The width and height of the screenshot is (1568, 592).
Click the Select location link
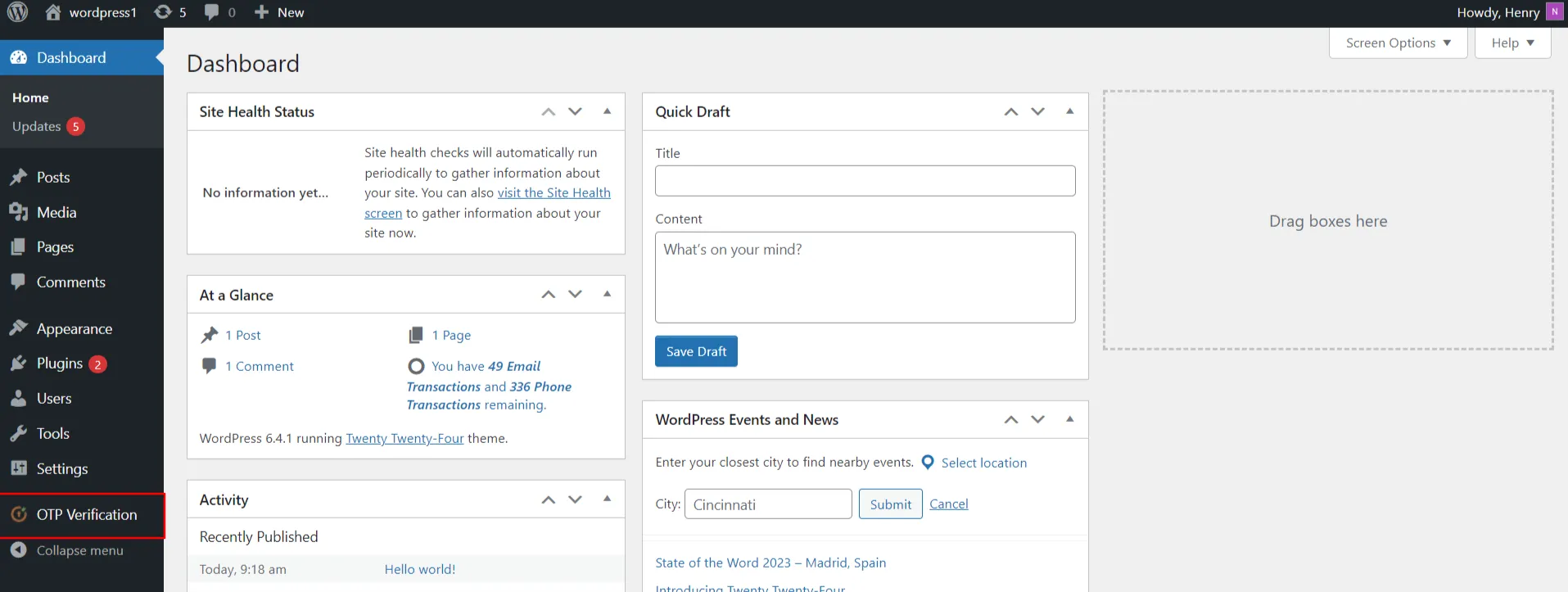(983, 463)
